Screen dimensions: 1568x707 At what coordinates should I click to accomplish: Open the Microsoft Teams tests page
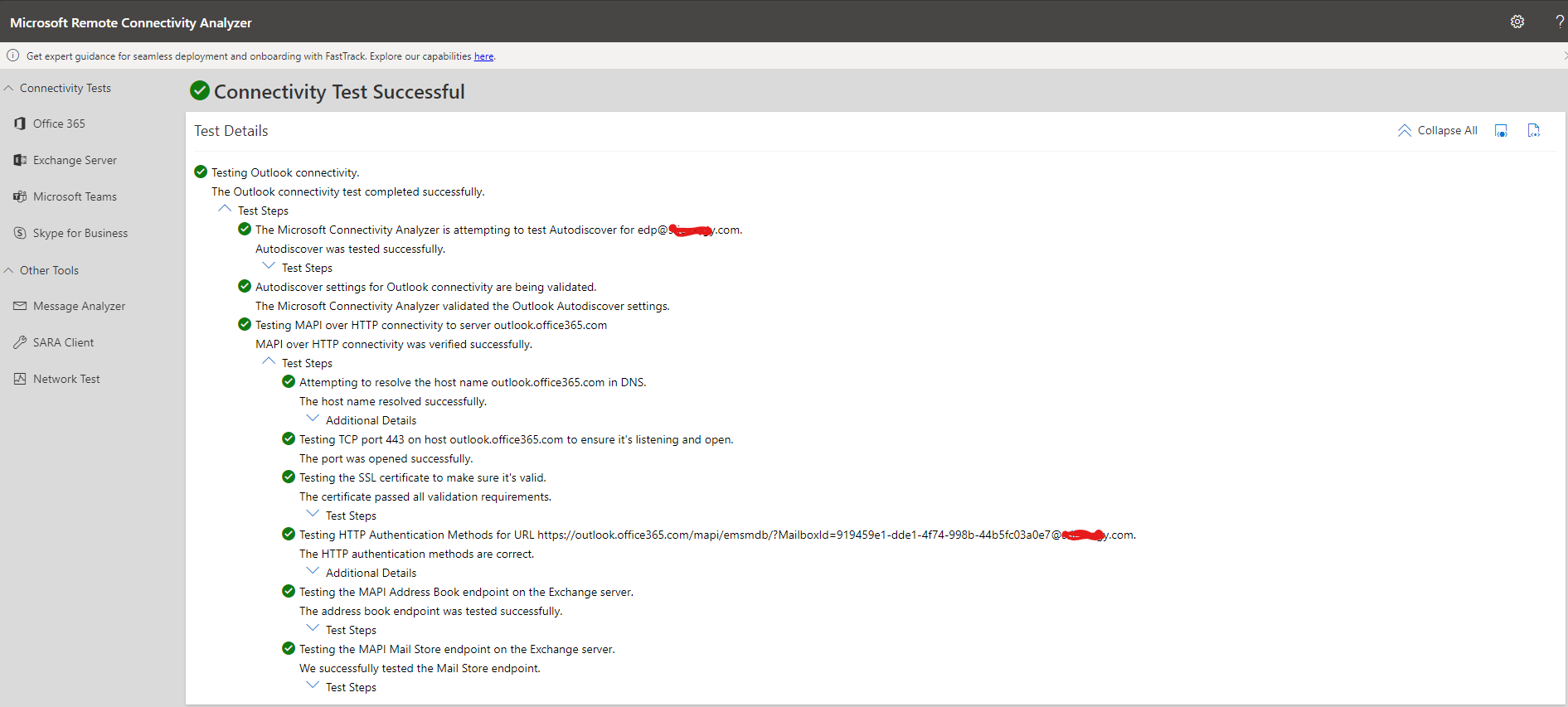click(75, 196)
